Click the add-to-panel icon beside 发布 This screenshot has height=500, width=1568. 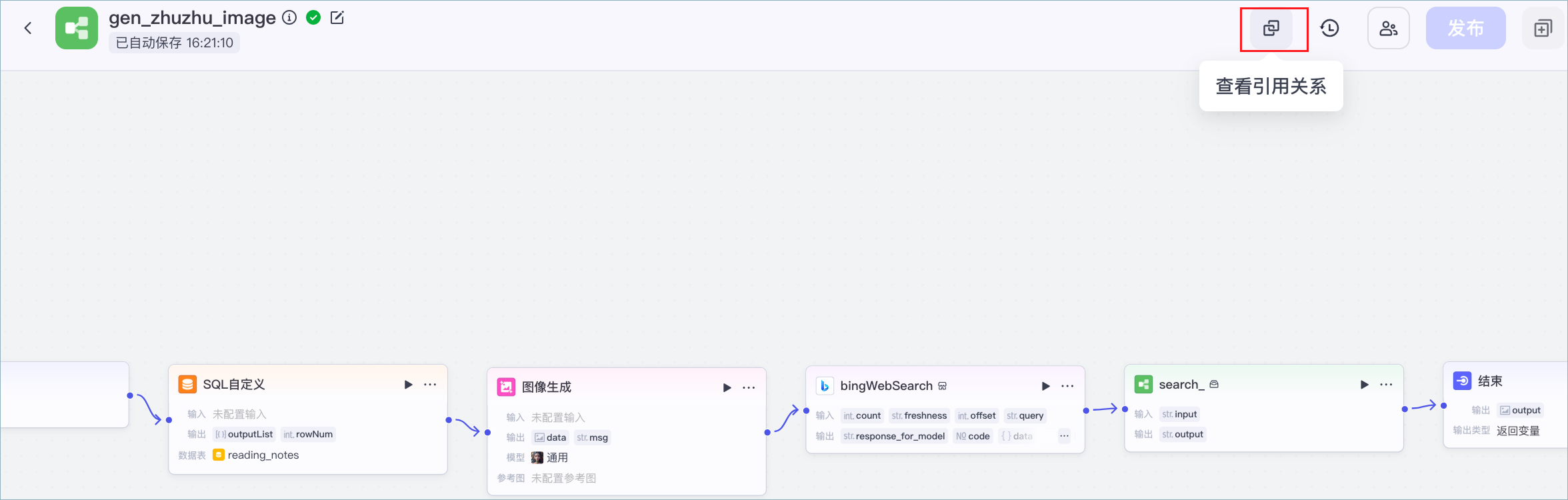[1543, 28]
